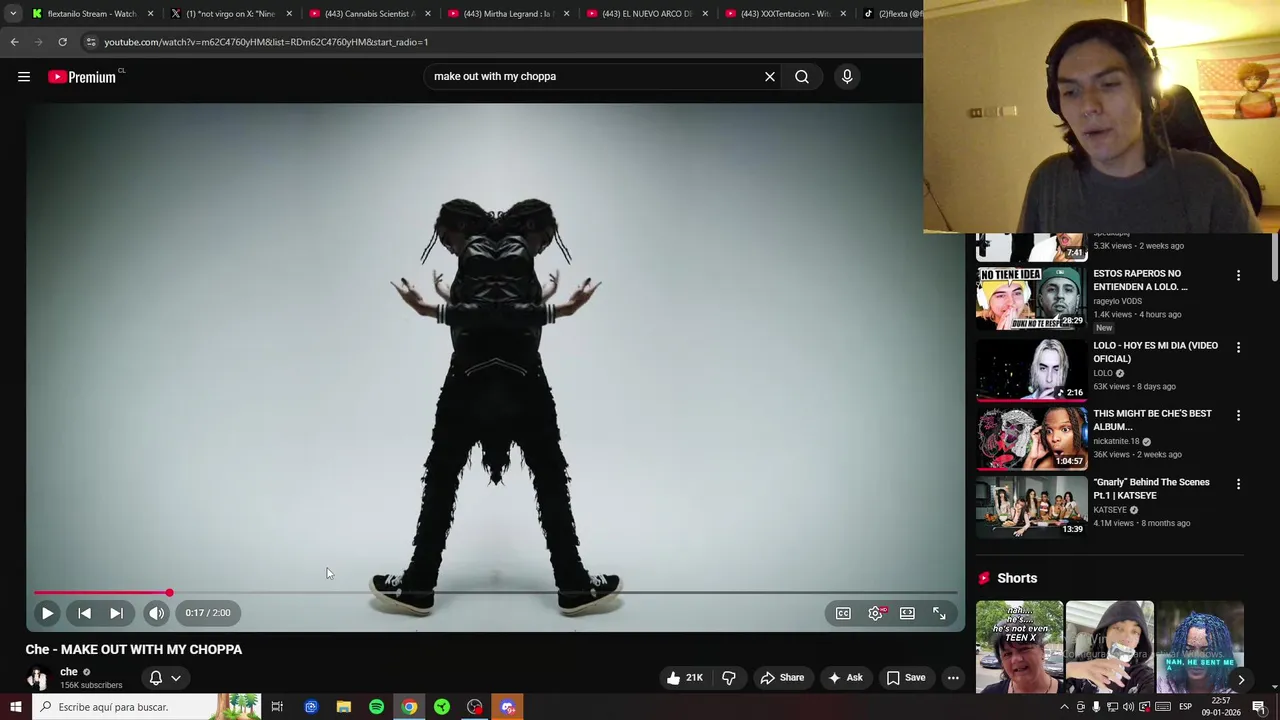Open menu for ESTOS RAPEROS NO ENTIENDEN video
The width and height of the screenshot is (1280, 720).
tap(1238, 275)
